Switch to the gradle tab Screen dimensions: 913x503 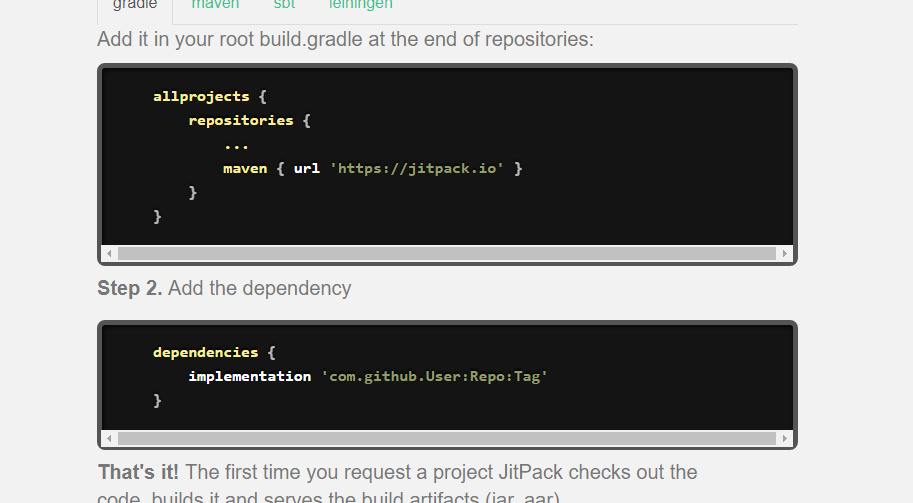click(135, 5)
